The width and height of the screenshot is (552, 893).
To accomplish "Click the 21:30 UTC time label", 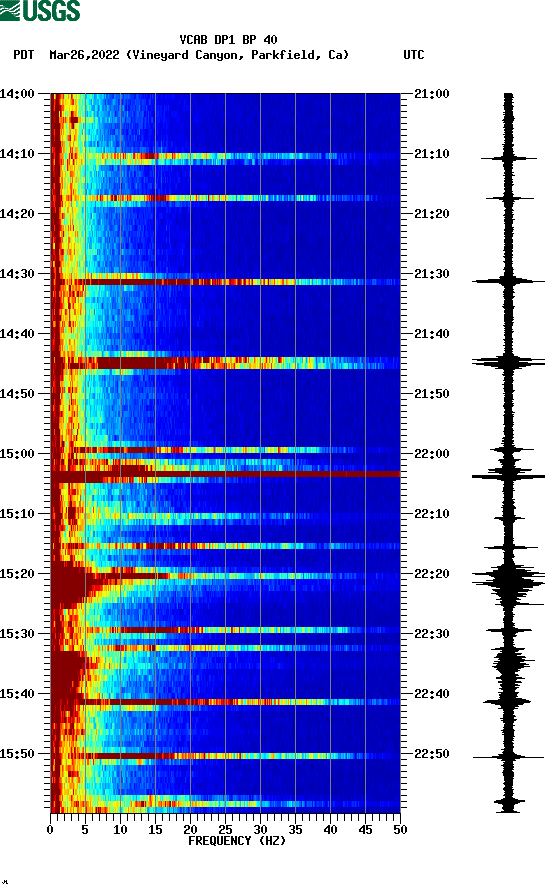I will click(432, 273).
